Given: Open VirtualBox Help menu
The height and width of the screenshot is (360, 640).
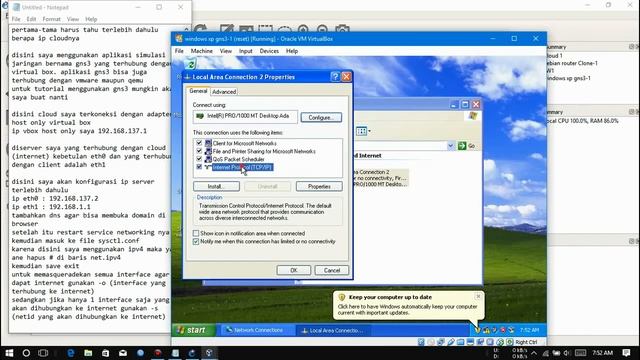Looking at the screenshot, I should [292, 51].
